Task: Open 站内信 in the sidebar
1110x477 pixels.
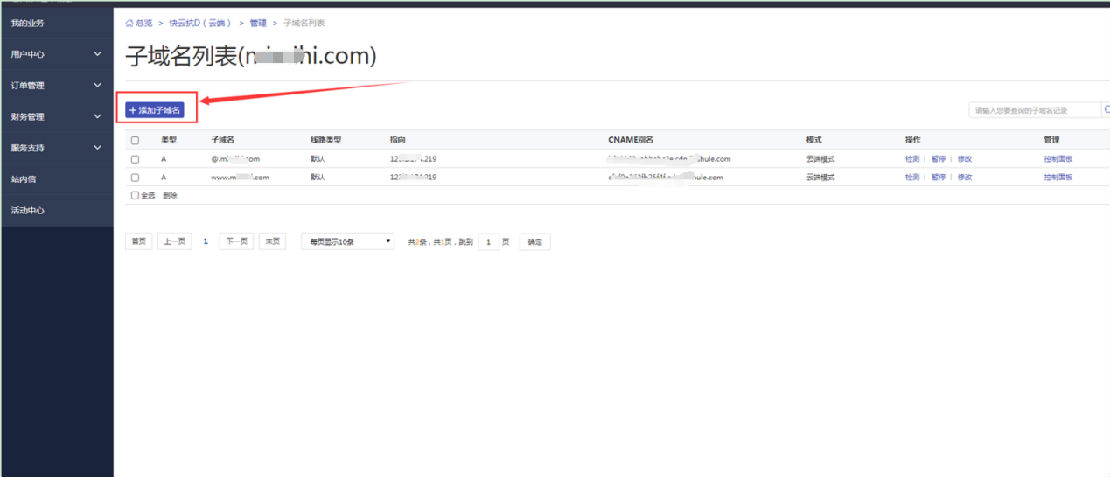Action: [23, 179]
